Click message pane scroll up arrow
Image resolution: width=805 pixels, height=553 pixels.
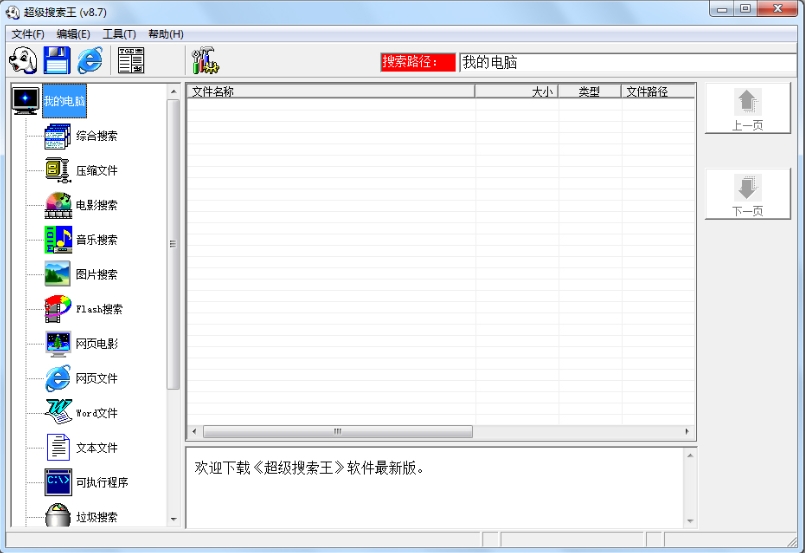click(x=690, y=455)
